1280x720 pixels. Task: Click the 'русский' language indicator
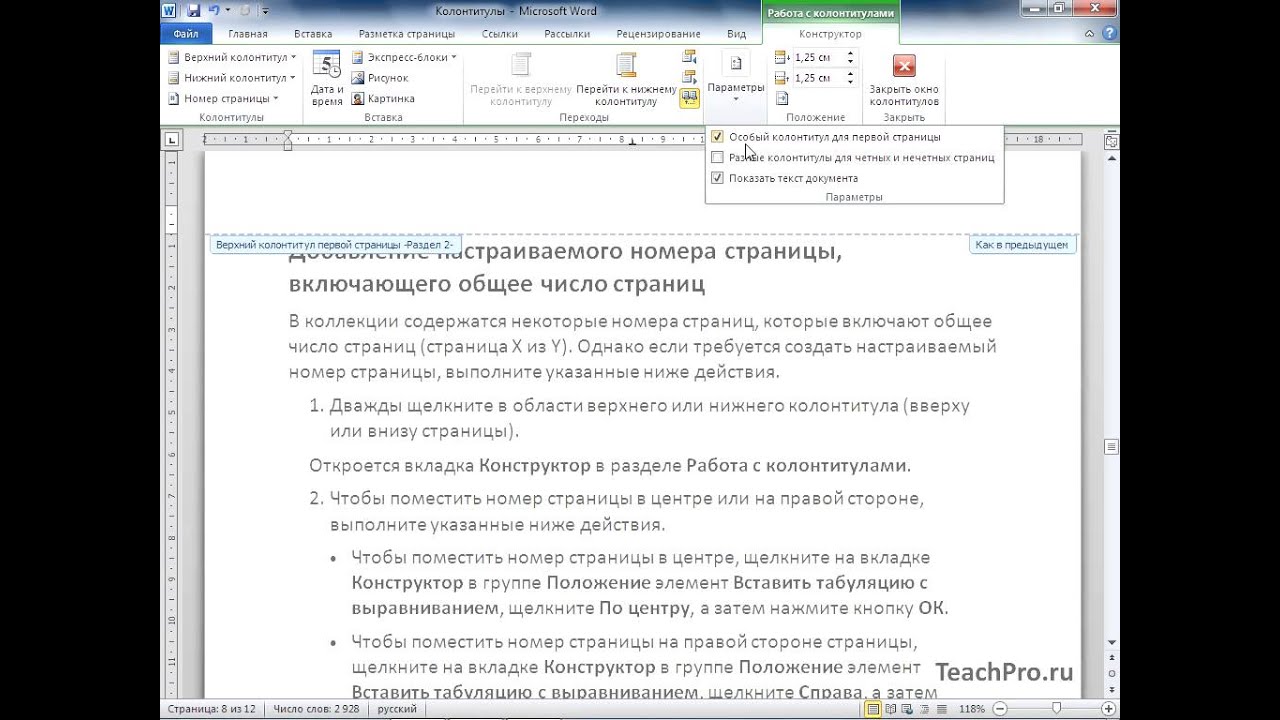click(x=397, y=709)
